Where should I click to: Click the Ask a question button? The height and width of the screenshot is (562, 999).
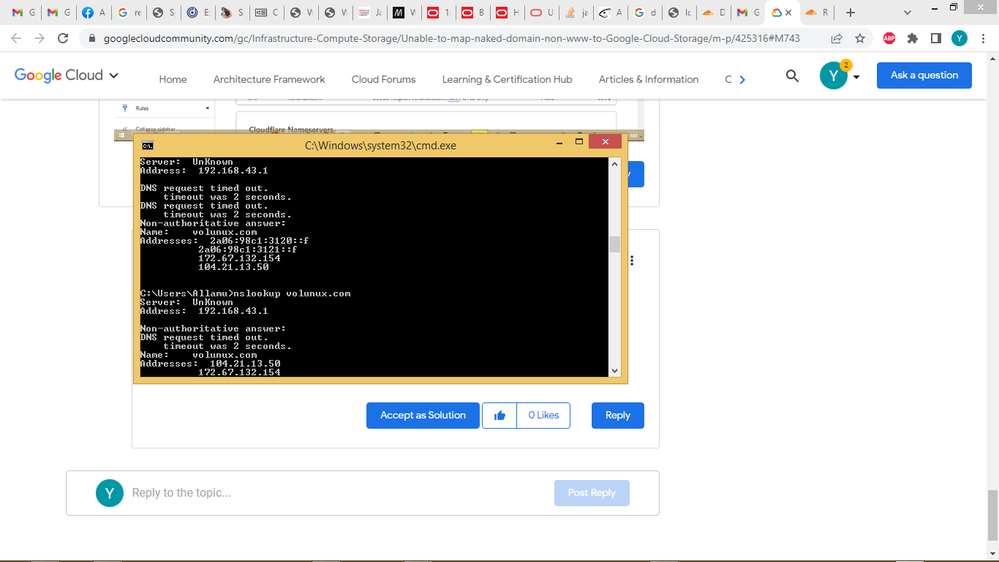tap(924, 75)
